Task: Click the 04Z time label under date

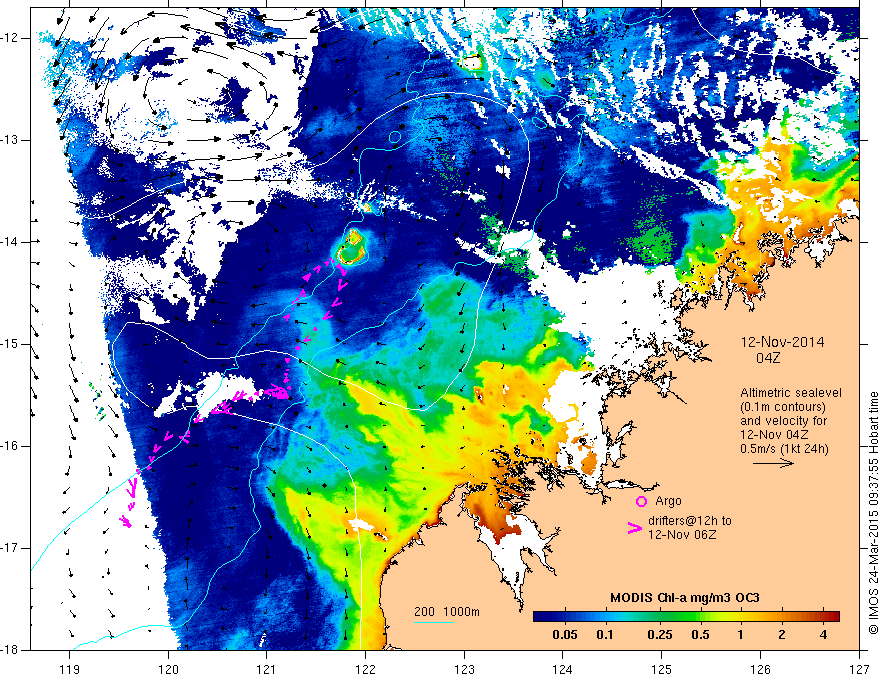Action: tap(768, 358)
